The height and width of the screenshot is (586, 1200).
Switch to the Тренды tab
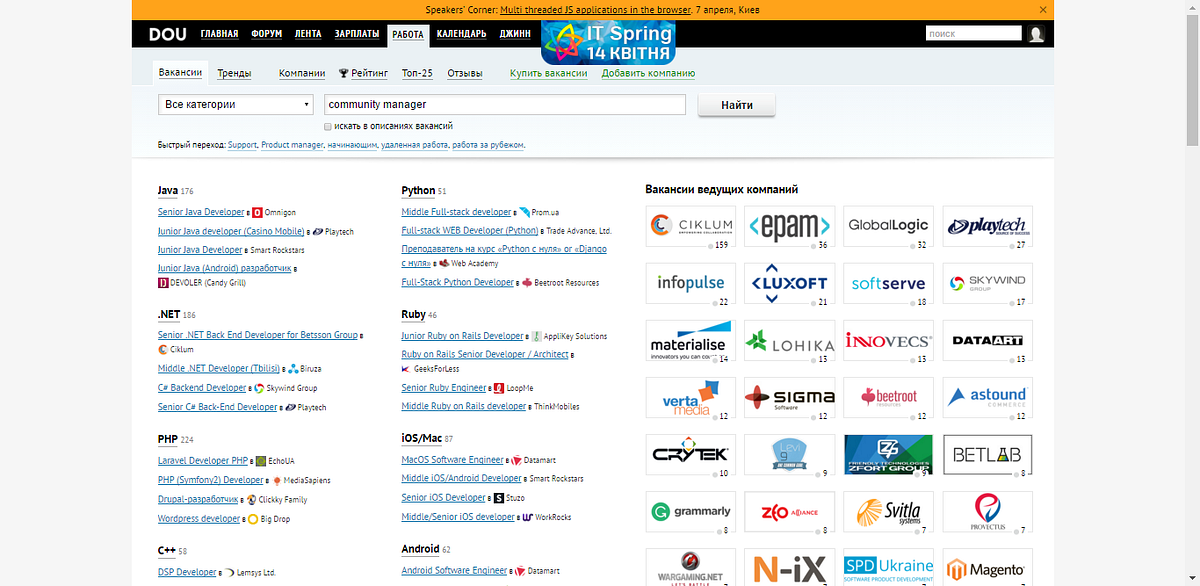[234, 73]
